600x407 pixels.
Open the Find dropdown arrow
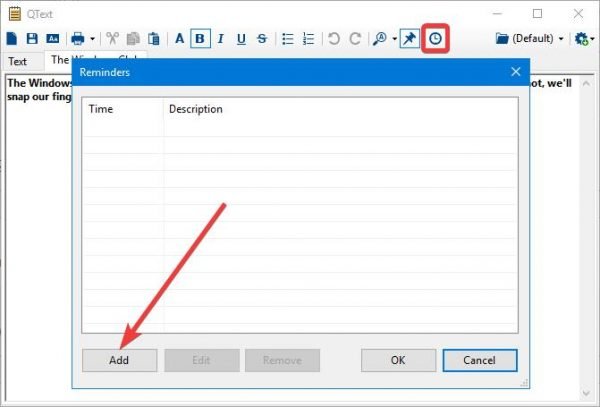pos(394,39)
